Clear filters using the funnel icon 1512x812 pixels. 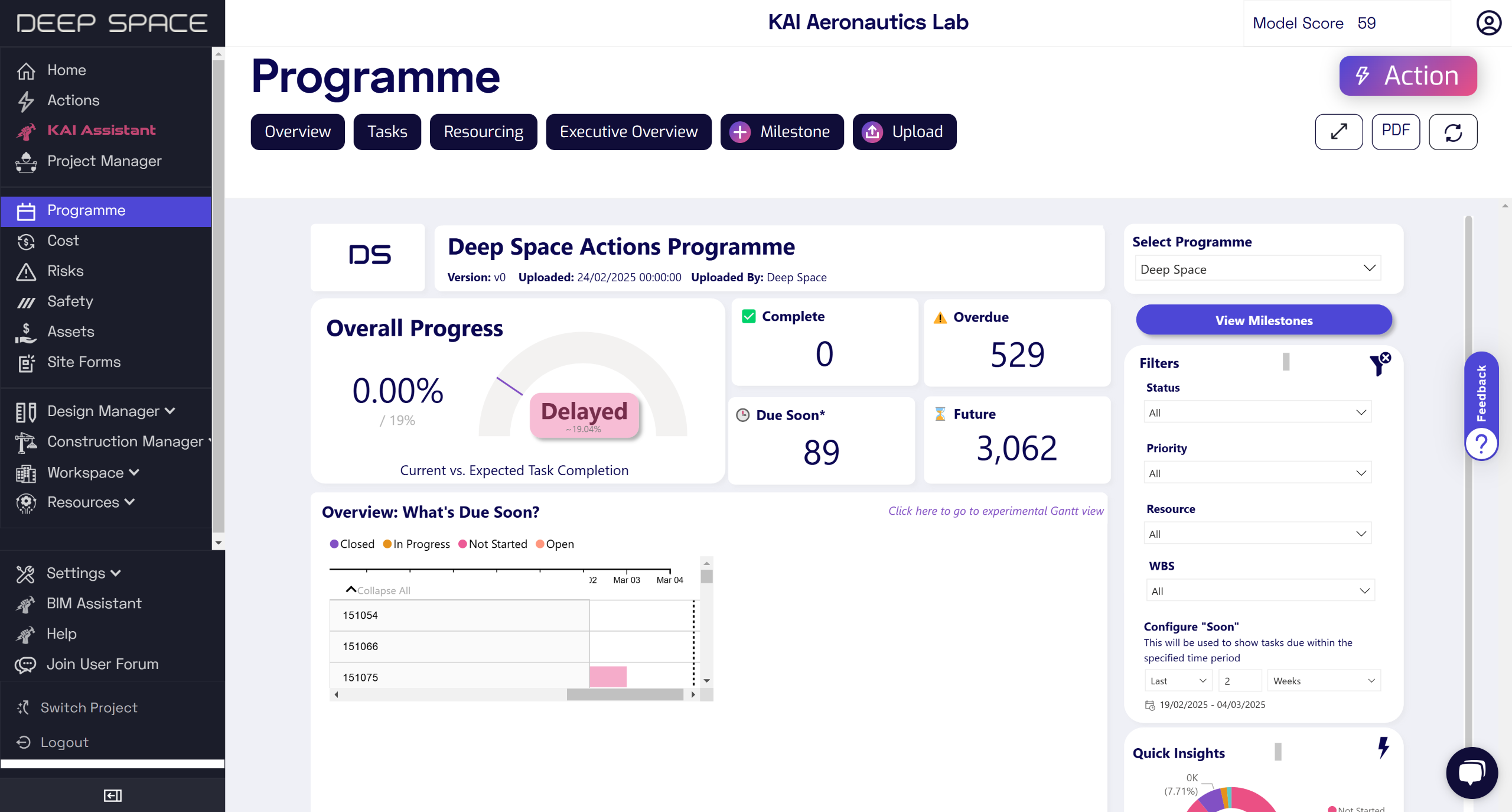click(x=1380, y=364)
